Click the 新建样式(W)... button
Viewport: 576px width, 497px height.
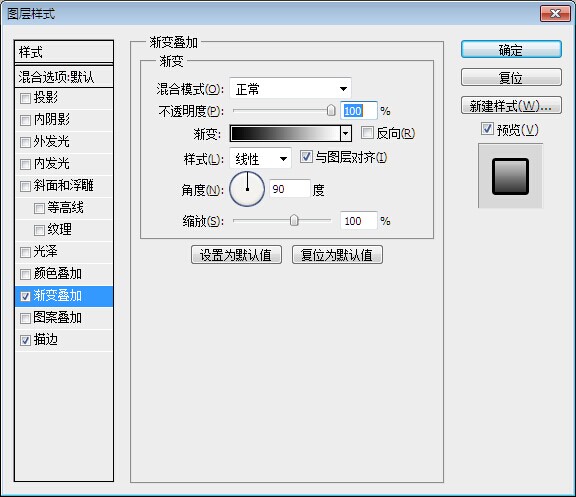(x=511, y=106)
